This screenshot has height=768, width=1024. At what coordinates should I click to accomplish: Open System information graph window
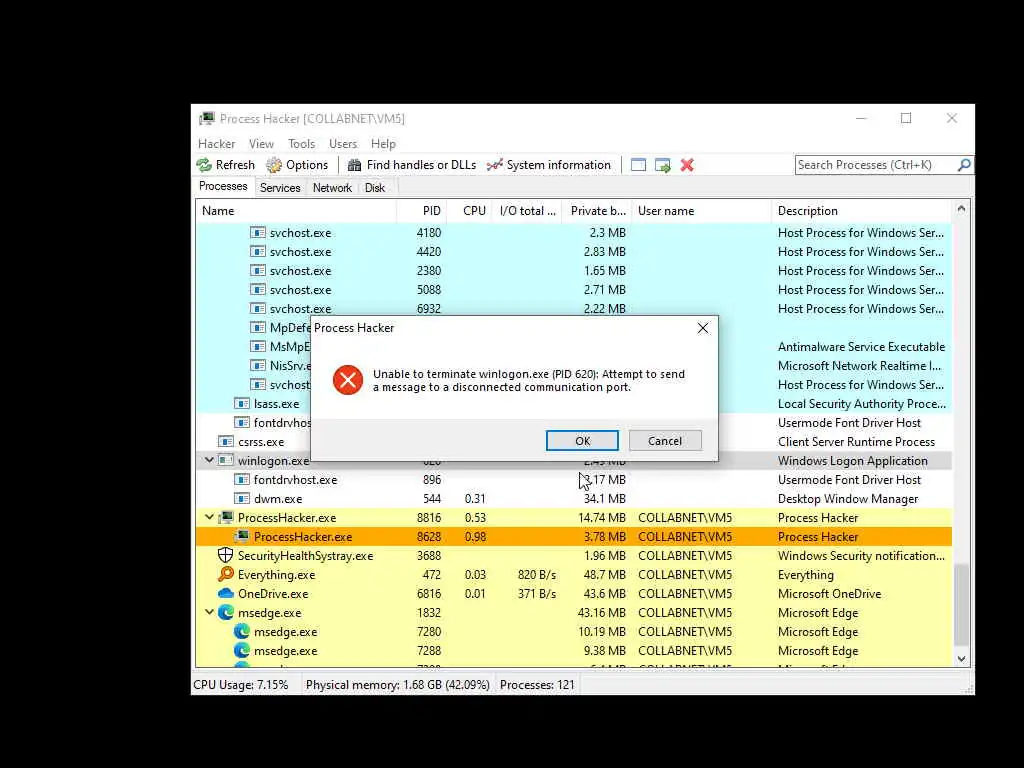549,165
